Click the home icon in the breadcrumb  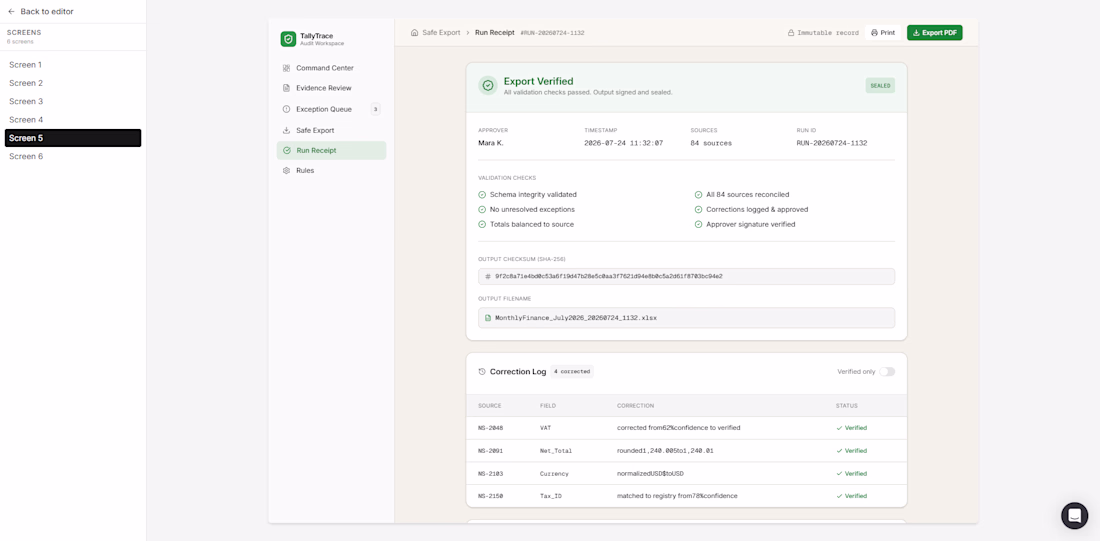point(415,33)
